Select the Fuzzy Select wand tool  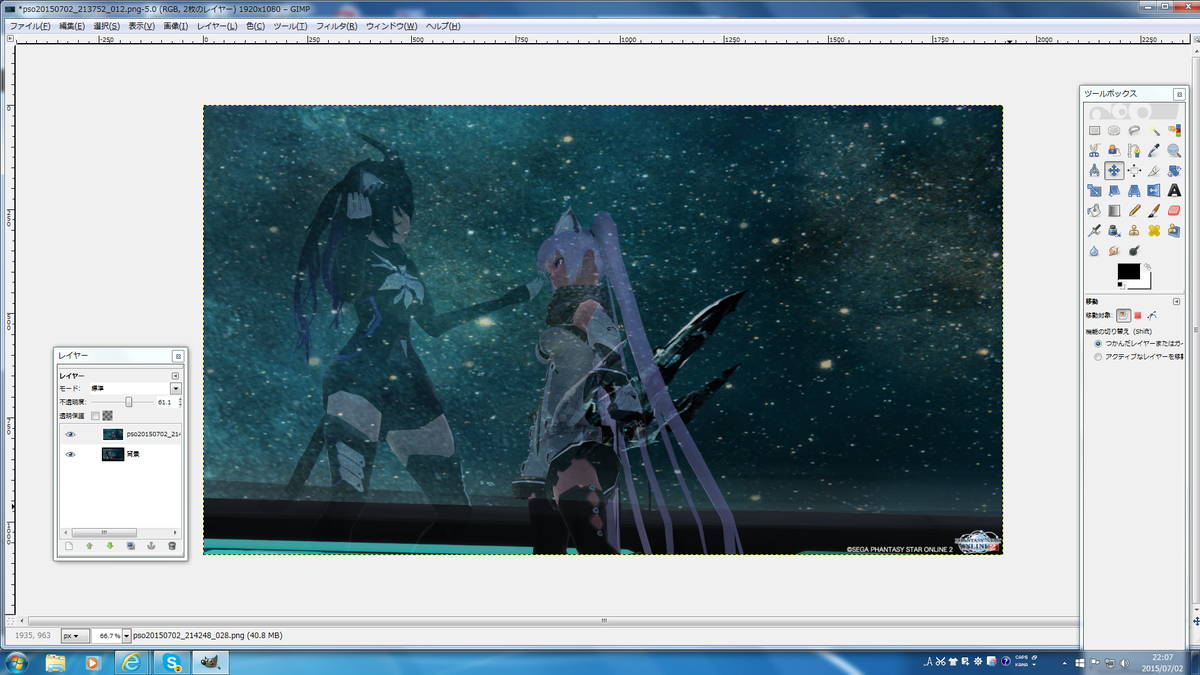point(1154,130)
